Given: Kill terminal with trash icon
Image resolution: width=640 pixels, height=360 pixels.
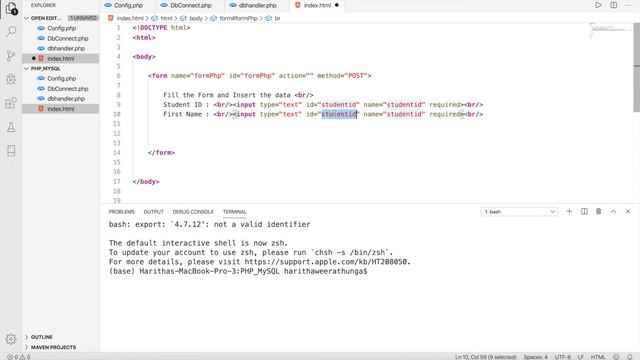Looking at the screenshot, I should (599, 211).
